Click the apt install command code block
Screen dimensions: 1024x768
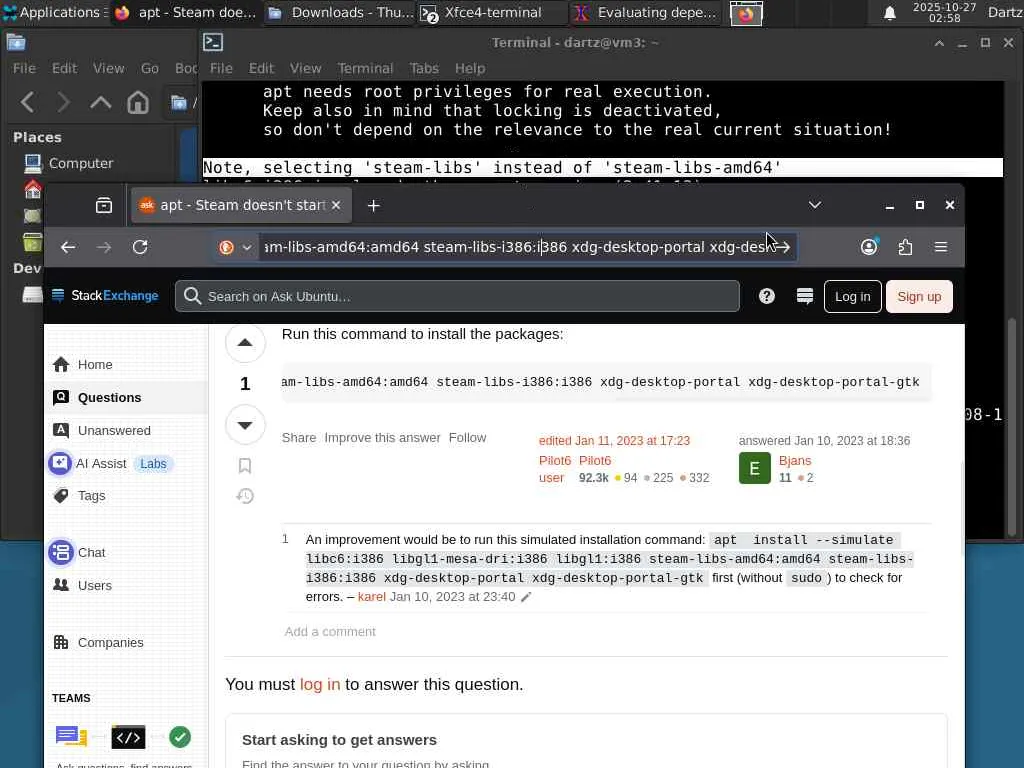(606, 382)
